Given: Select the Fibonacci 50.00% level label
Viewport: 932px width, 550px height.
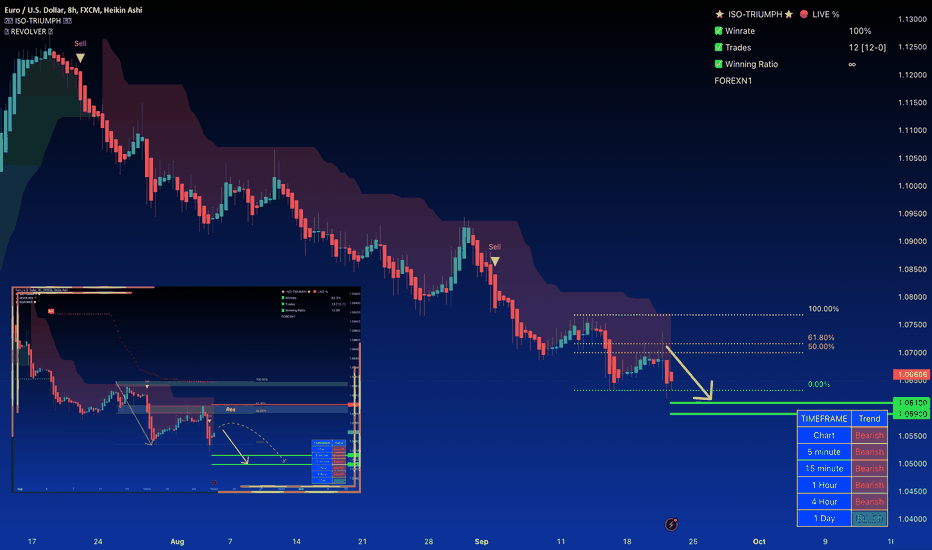Looking at the screenshot, I should 821,347.
